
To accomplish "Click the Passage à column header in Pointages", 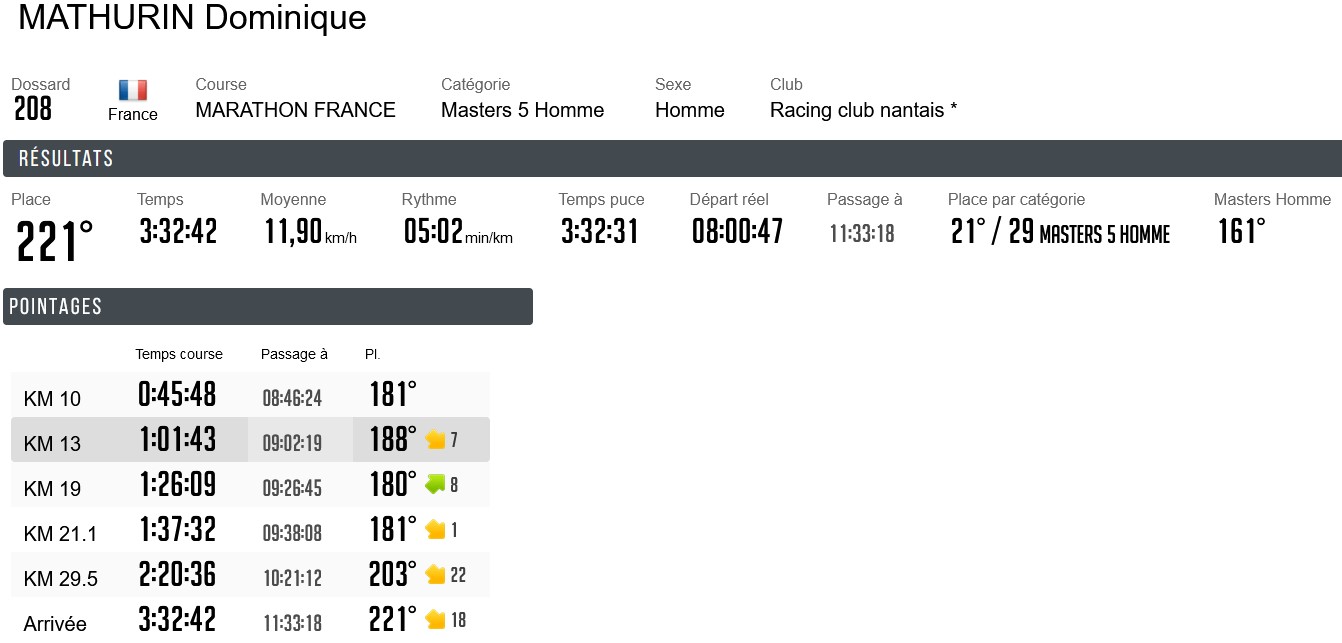I will [x=294, y=354].
